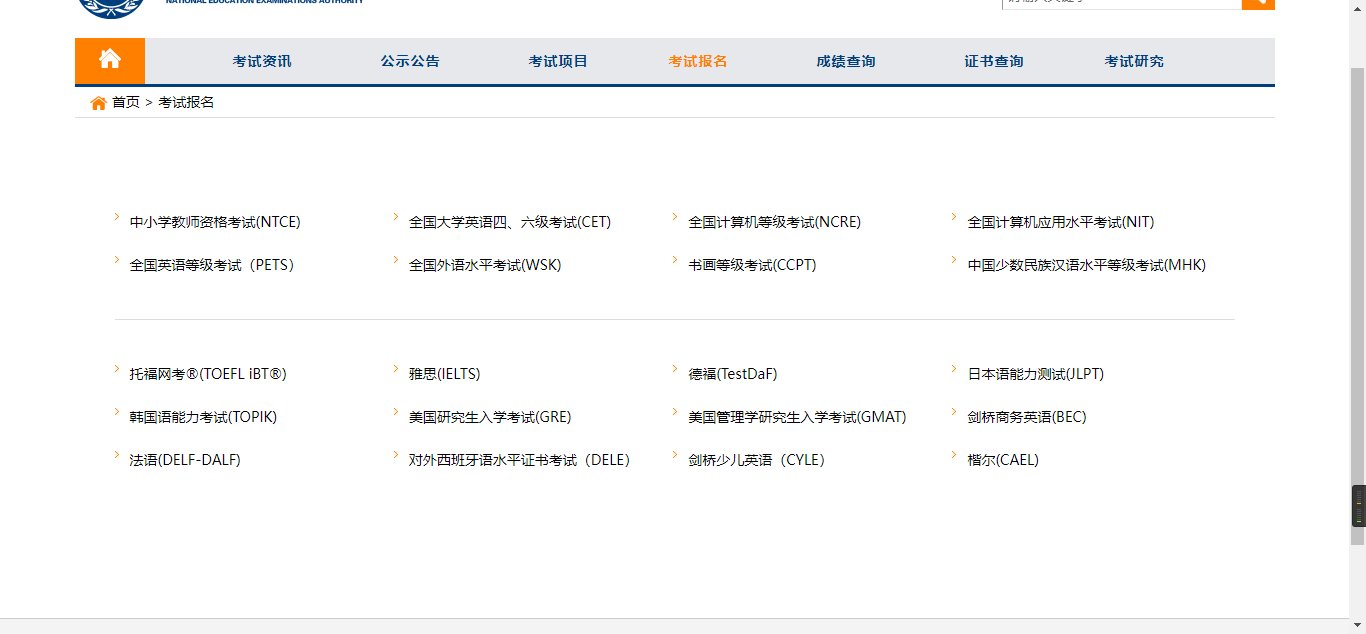Open the 考试项目 navigation menu

(557, 60)
